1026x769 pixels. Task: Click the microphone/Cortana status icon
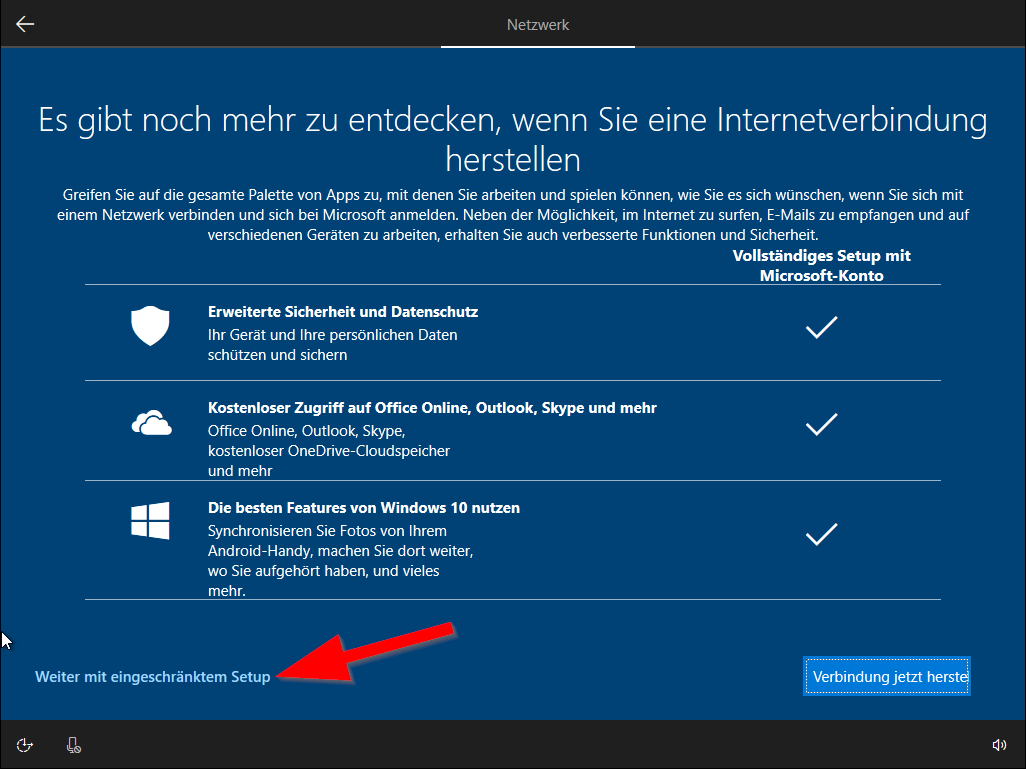click(73, 745)
